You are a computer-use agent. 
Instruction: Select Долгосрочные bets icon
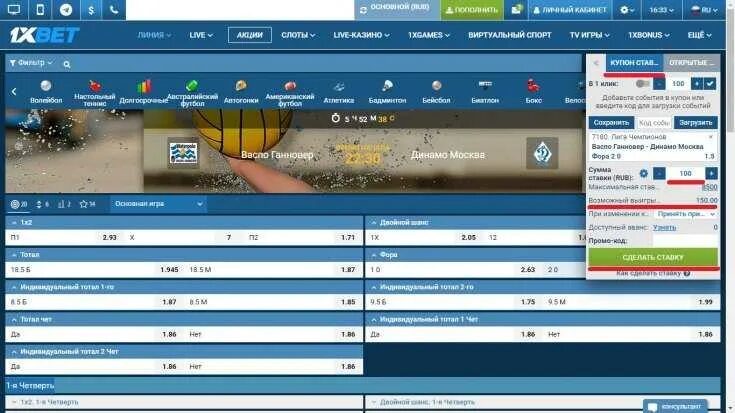pos(143,91)
